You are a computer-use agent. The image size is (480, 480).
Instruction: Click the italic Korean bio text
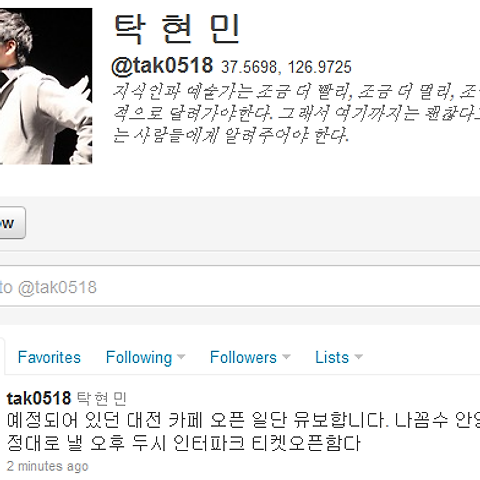tap(296, 113)
